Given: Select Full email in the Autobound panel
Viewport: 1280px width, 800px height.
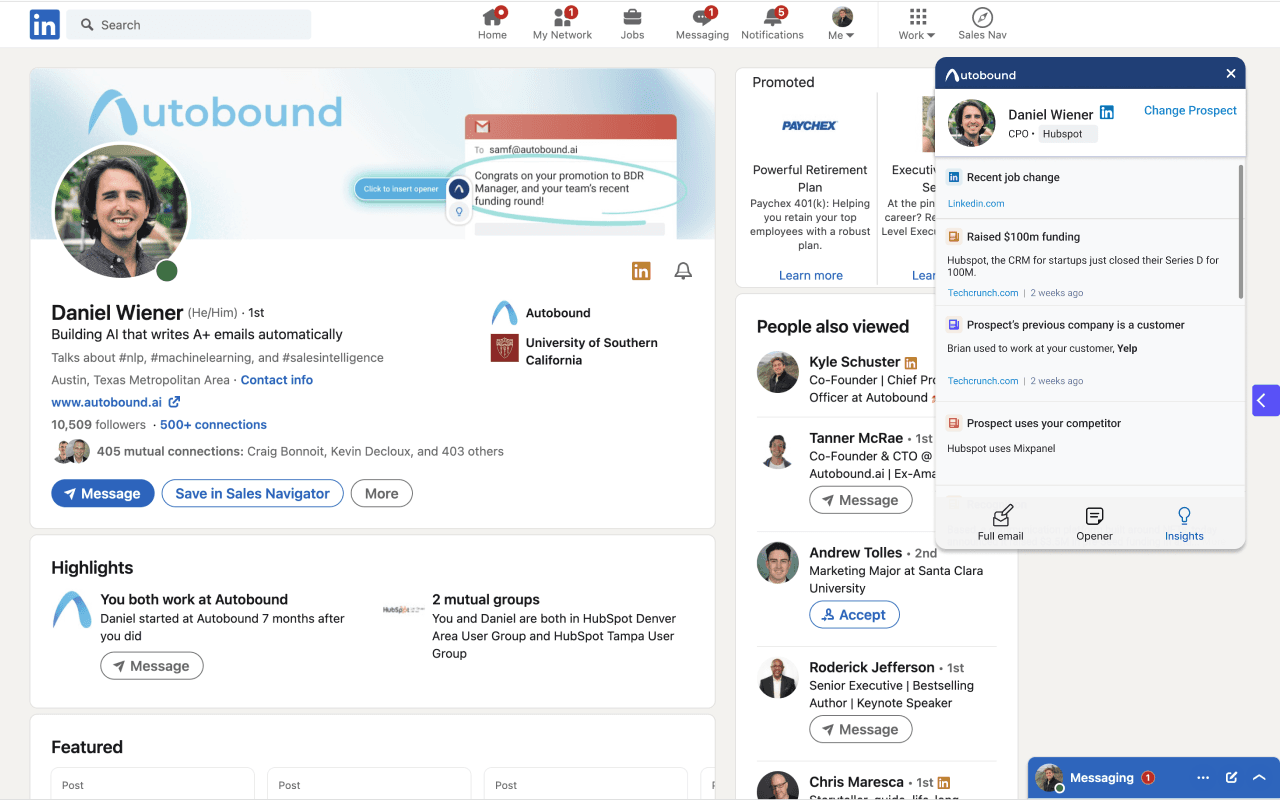Looking at the screenshot, I should [x=1001, y=522].
